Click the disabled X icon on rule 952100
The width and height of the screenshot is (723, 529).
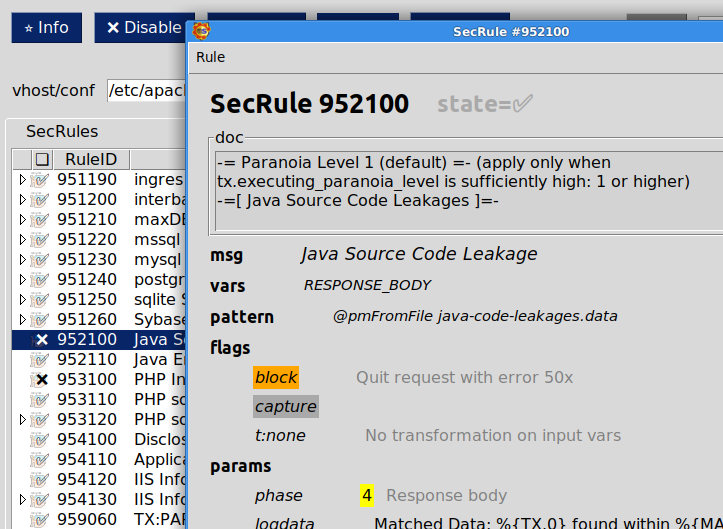tap(41, 340)
